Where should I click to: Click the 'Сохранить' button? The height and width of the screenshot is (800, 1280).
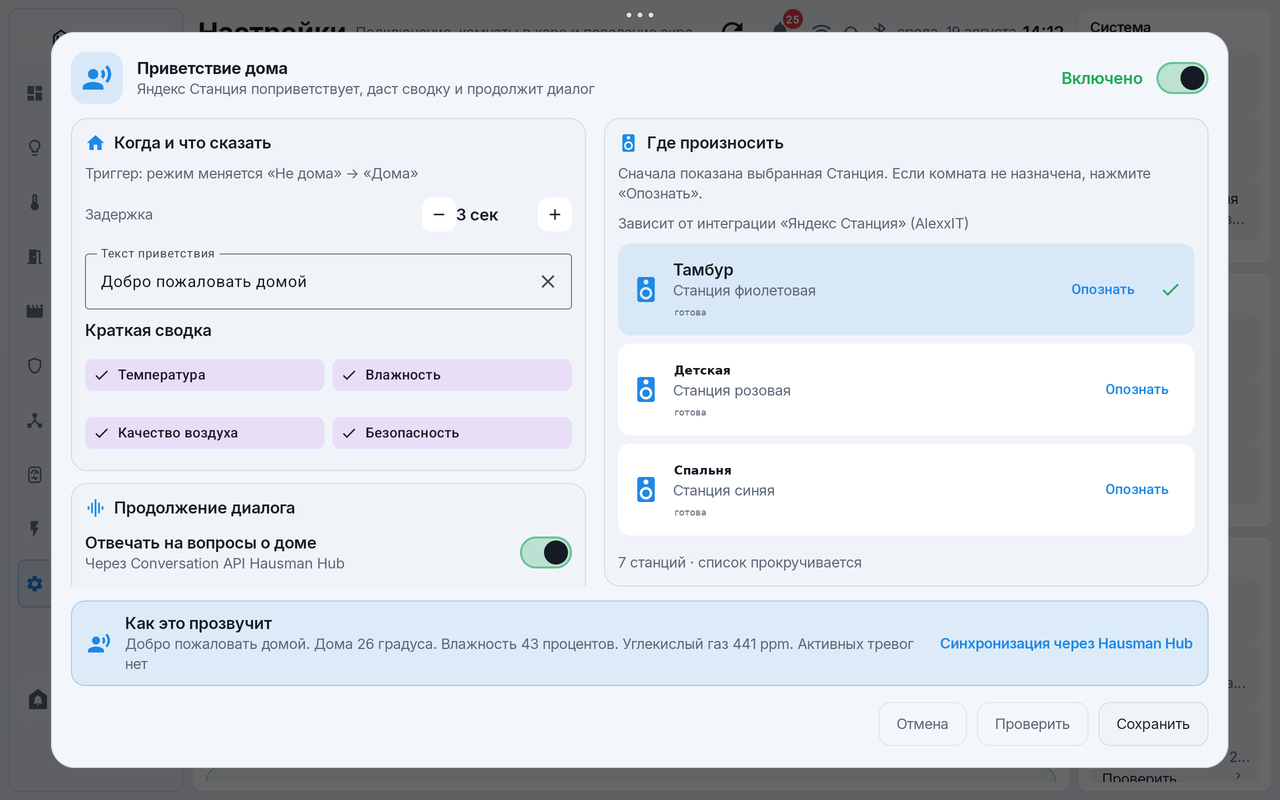point(1153,724)
